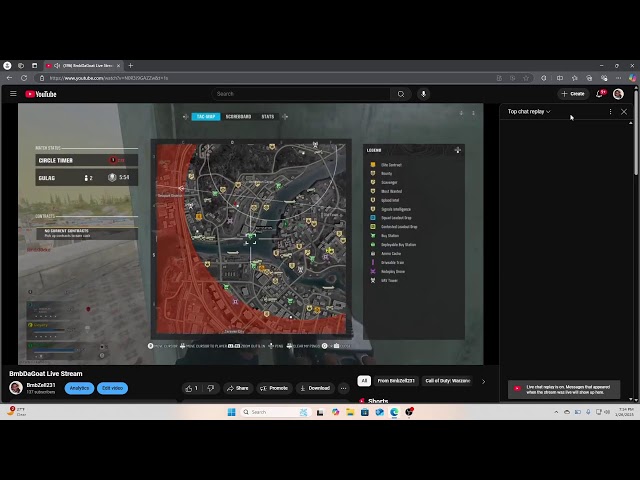Share the video
Viewport: 640px width, 480px height.
coord(238,388)
